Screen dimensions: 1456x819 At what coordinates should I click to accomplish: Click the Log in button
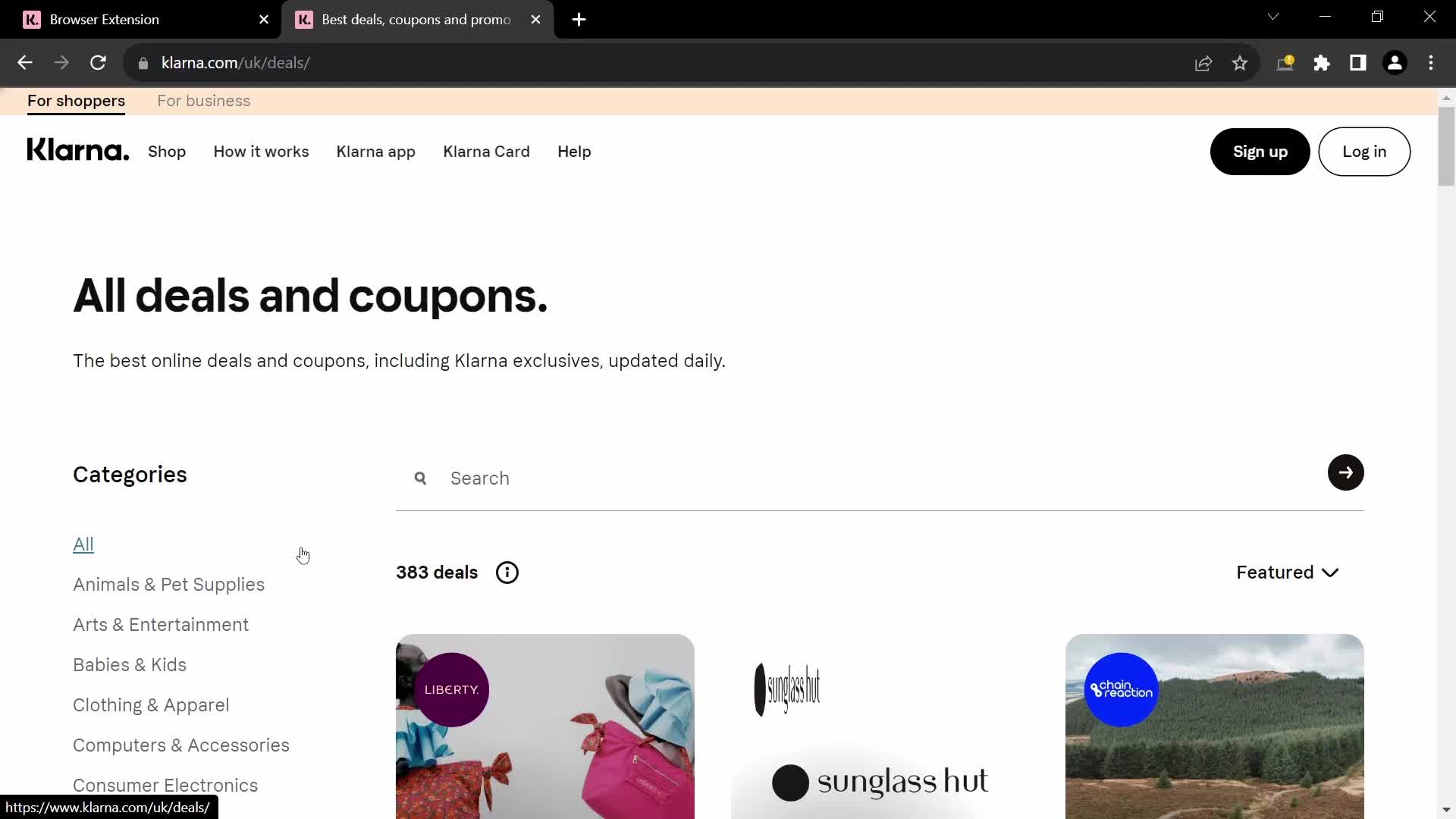pos(1364,151)
